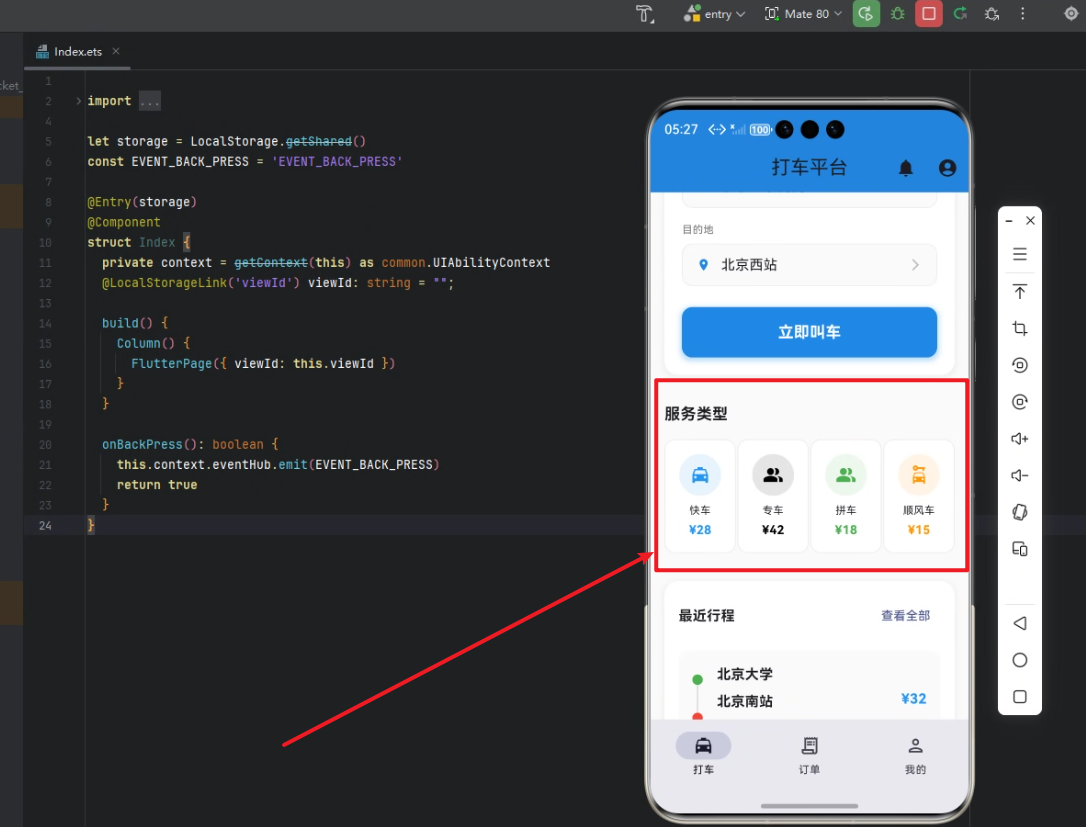Tap the profile avatar icon in header
The image size is (1086, 827).
click(x=947, y=168)
